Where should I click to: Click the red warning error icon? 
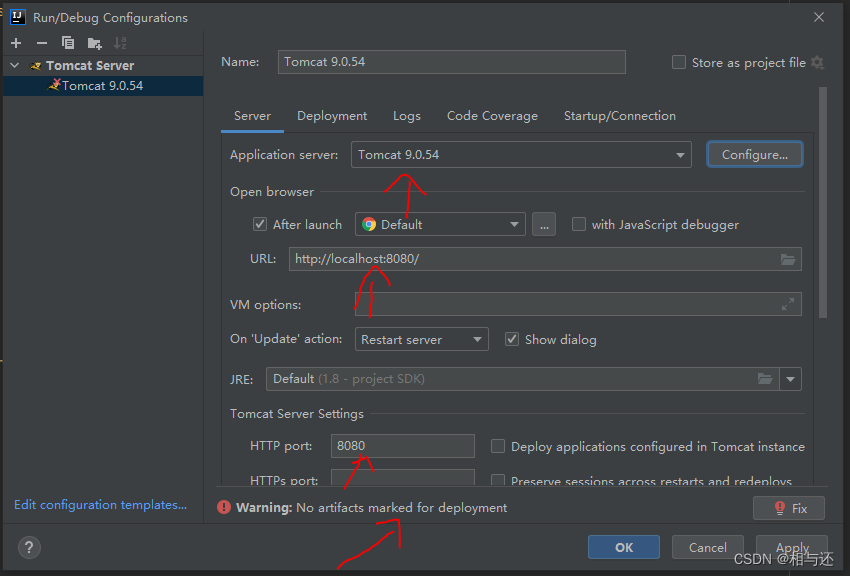coord(224,507)
